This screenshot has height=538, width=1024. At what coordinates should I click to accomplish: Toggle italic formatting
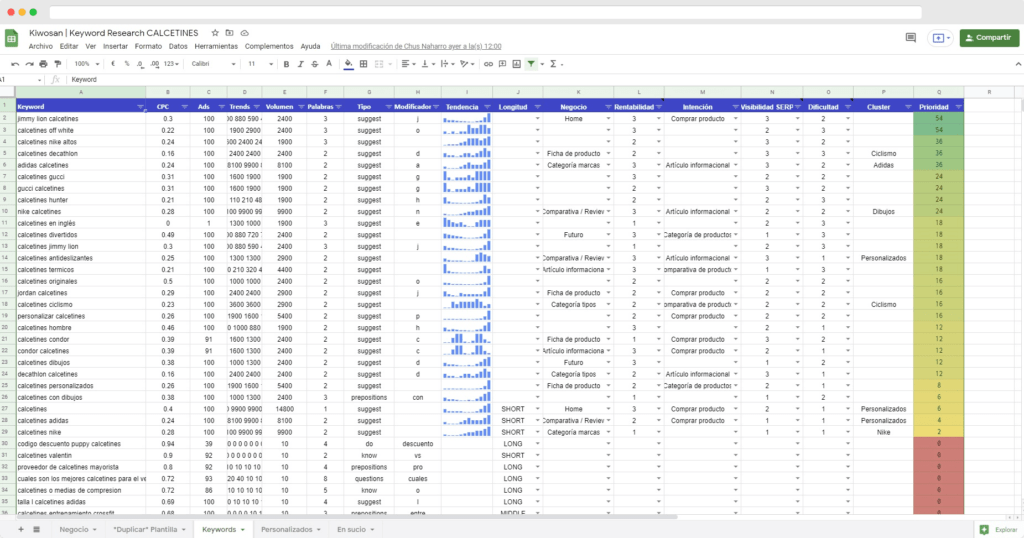click(x=300, y=64)
